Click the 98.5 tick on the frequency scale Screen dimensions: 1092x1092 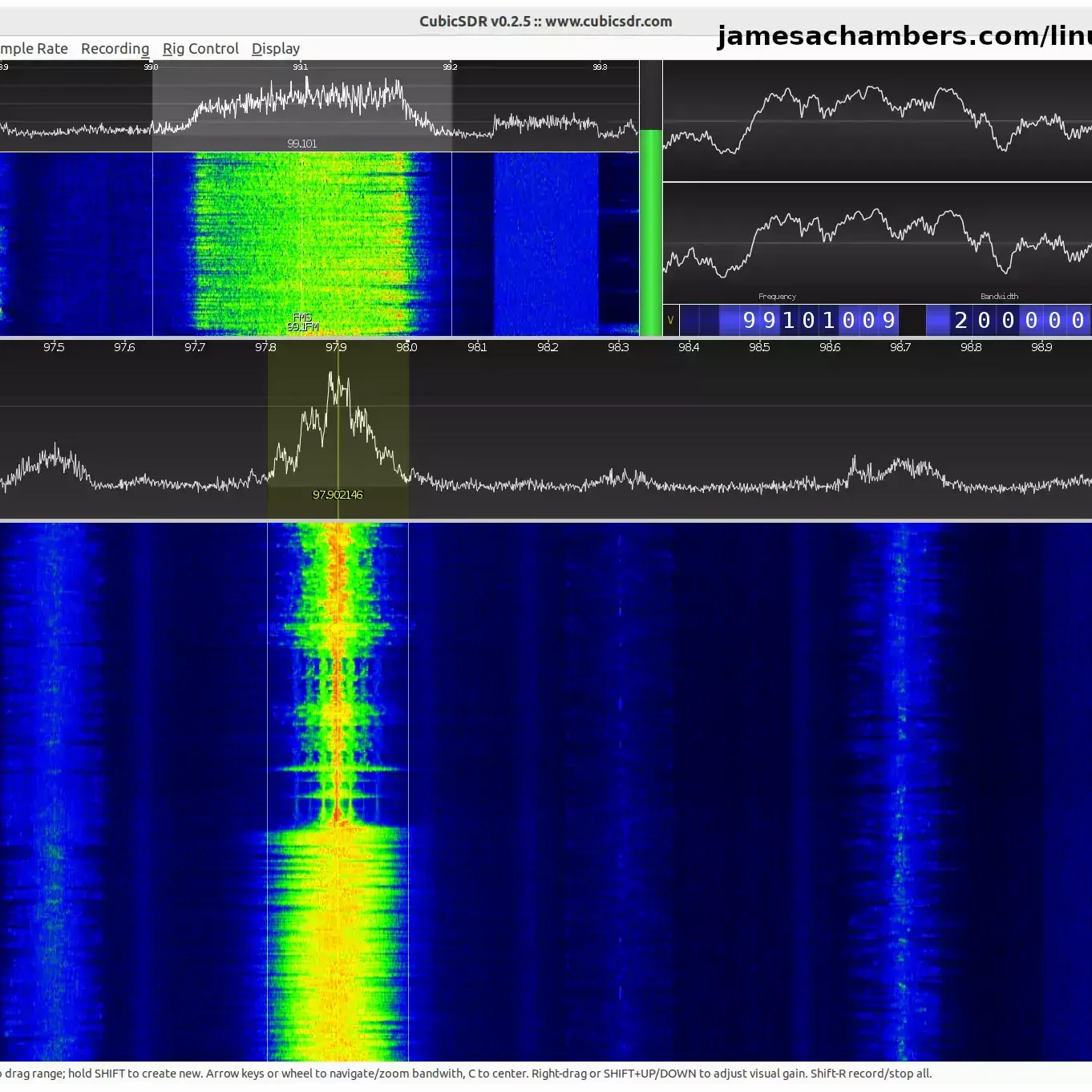pyautogui.click(x=759, y=347)
